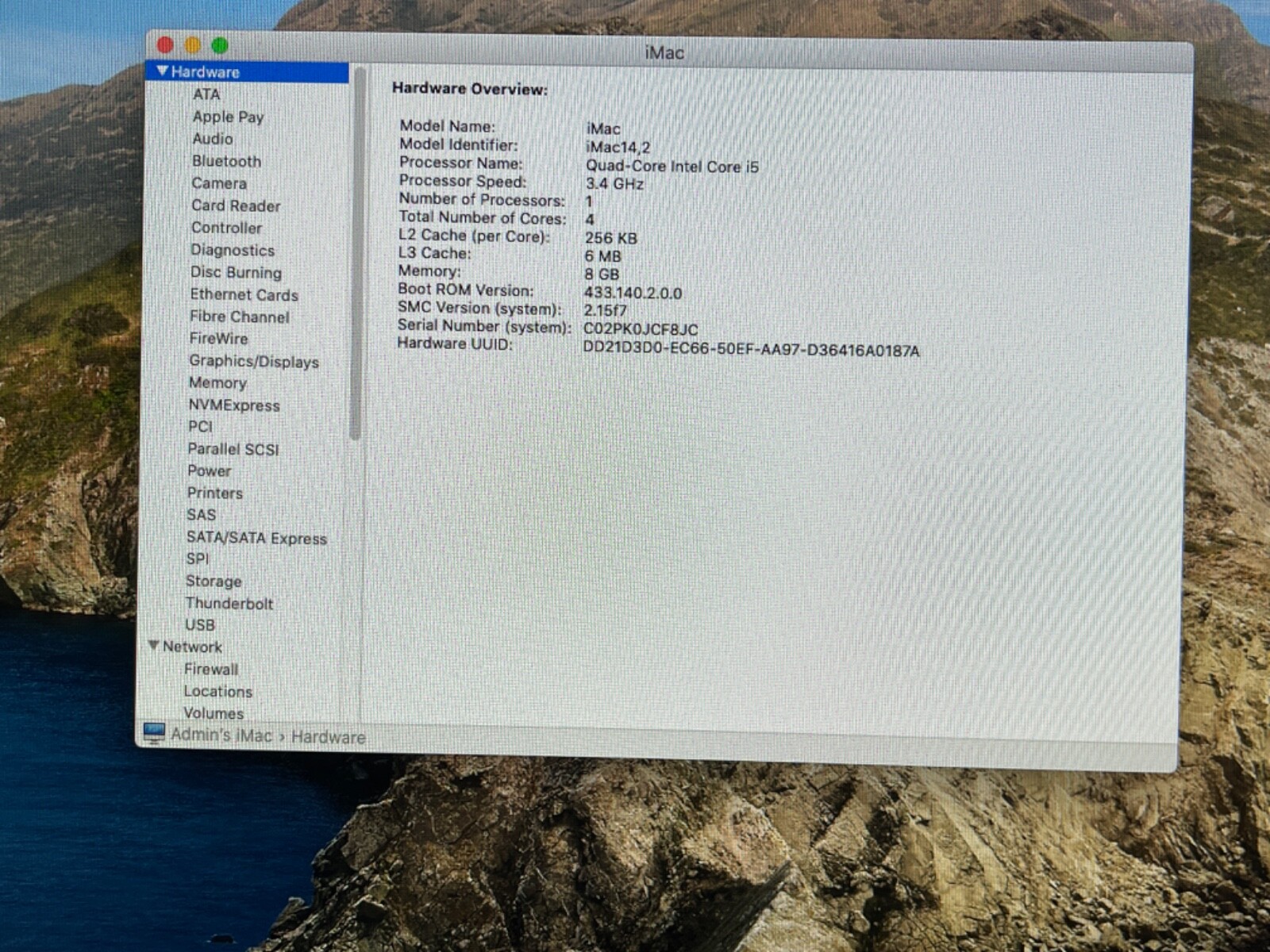Image resolution: width=1270 pixels, height=952 pixels.
Task: Select Parallel SCSI in the sidebar
Action: pyautogui.click(x=233, y=449)
